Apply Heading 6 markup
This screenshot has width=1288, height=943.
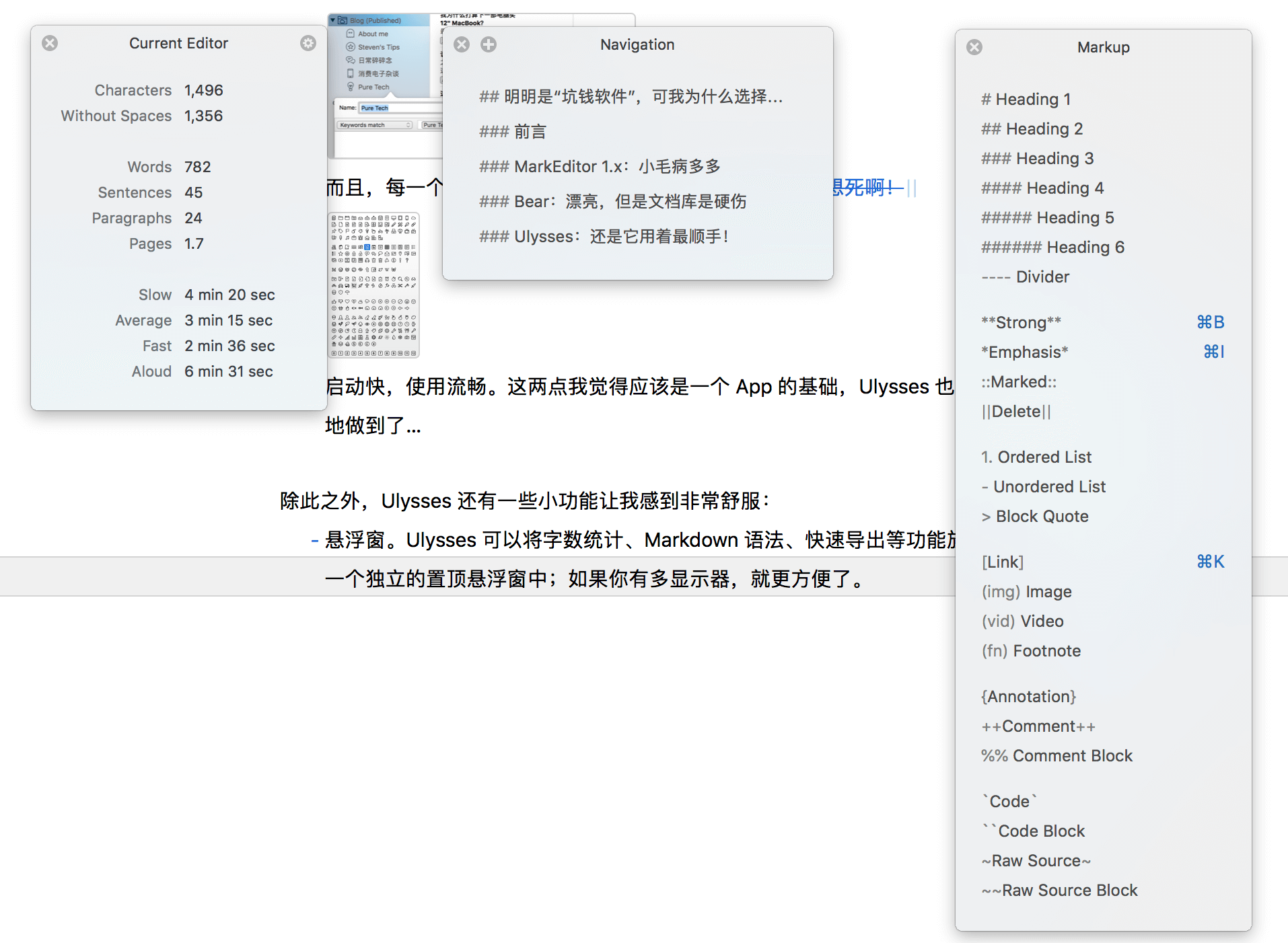[x=1053, y=248]
